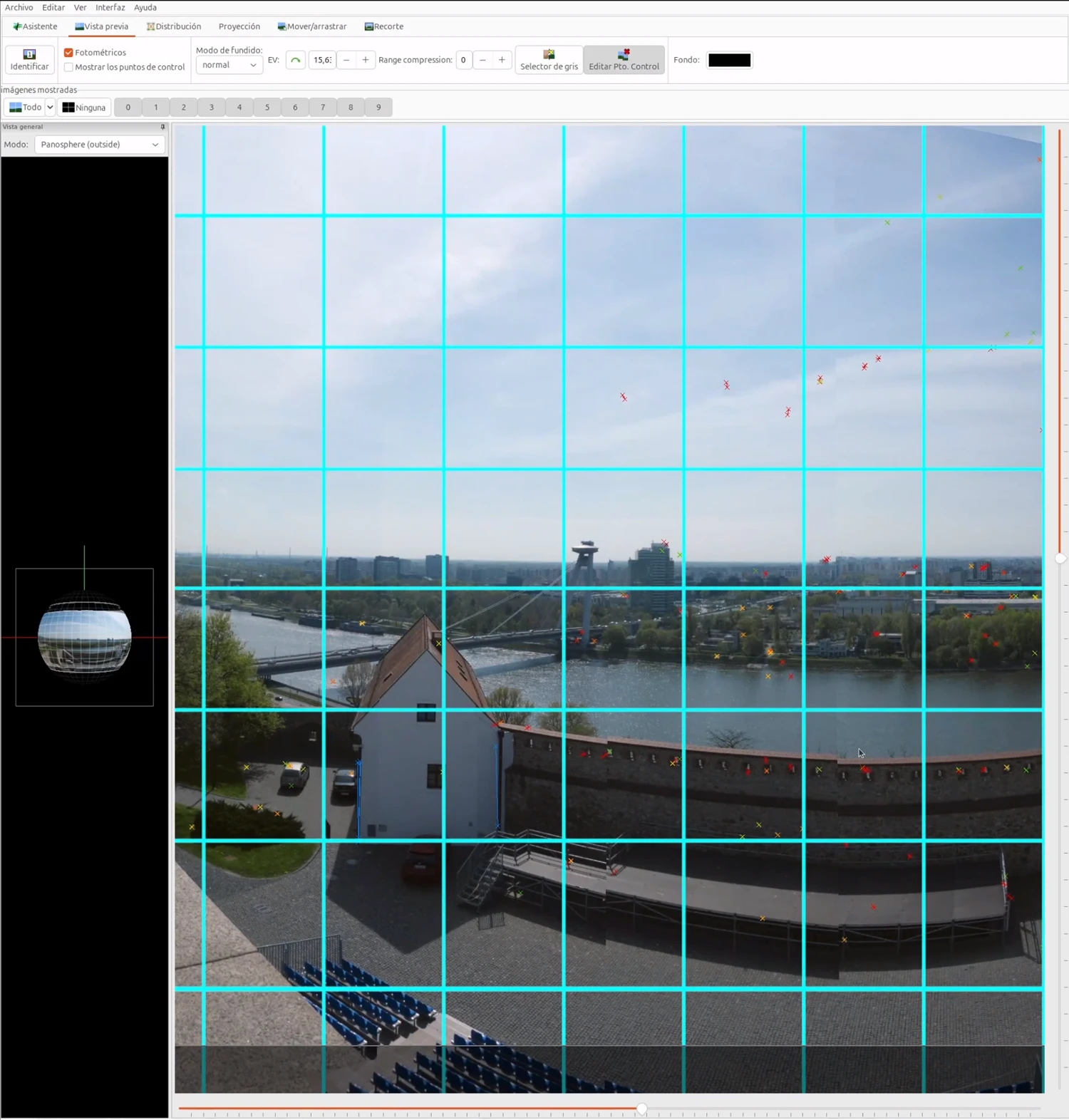The height and width of the screenshot is (1120, 1069).
Task: Enable Mostrar los puntos de control
Action: click(69, 67)
